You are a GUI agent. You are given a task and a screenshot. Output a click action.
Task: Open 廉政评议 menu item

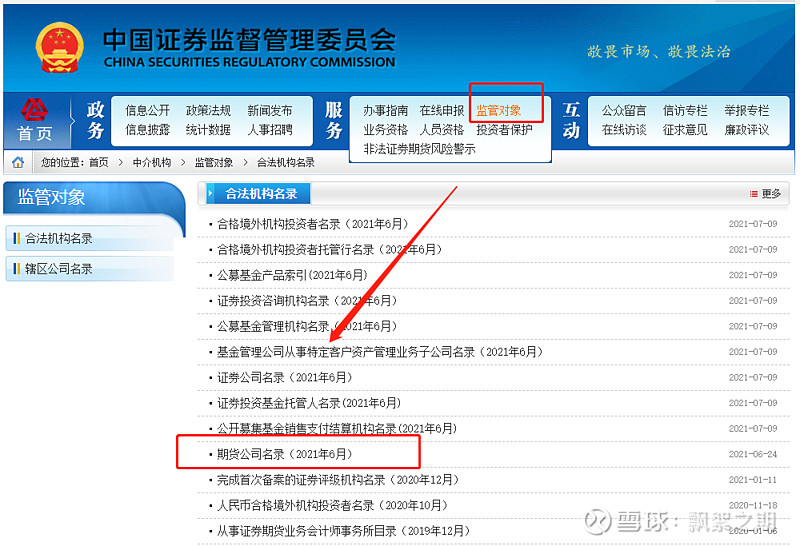(746, 130)
